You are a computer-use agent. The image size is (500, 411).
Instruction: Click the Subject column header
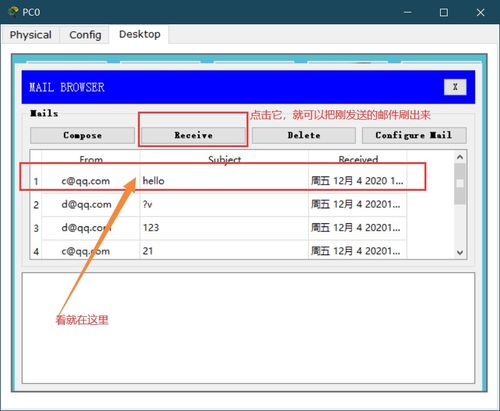coord(224,159)
